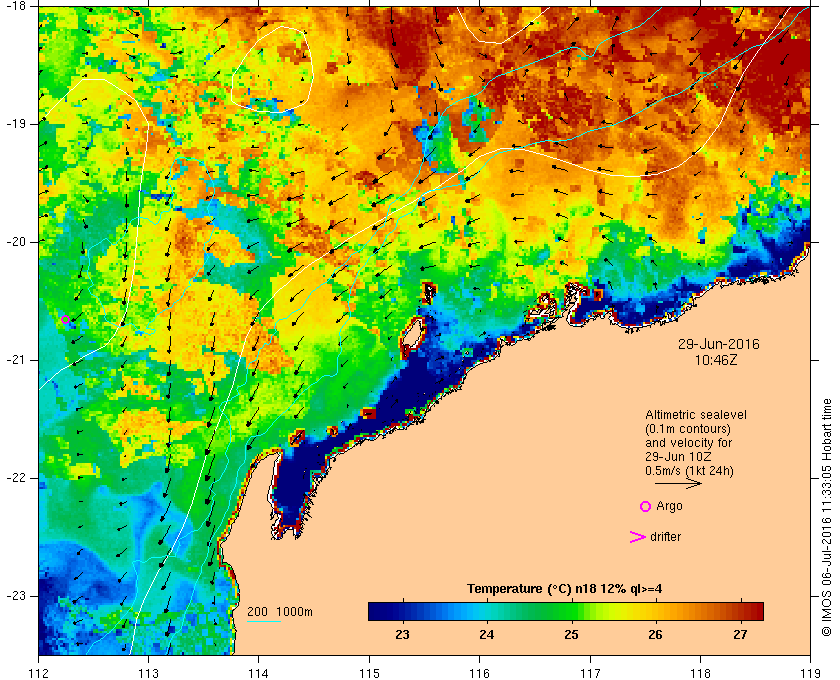This screenshot has height=680, width=840.
Task: Click the cyan 200 1000m isobath legend line
Action: click(264, 622)
